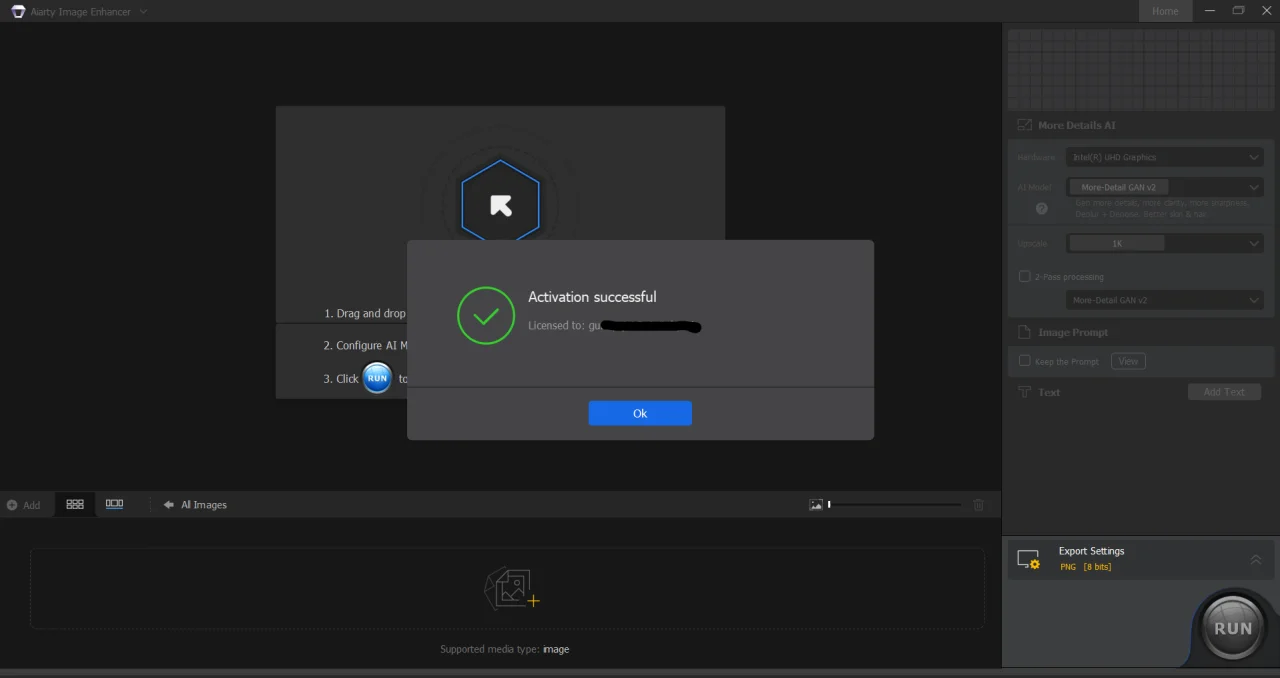1280x678 pixels.
Task: Expand the Export Settings panel chevron
Action: point(1256,559)
